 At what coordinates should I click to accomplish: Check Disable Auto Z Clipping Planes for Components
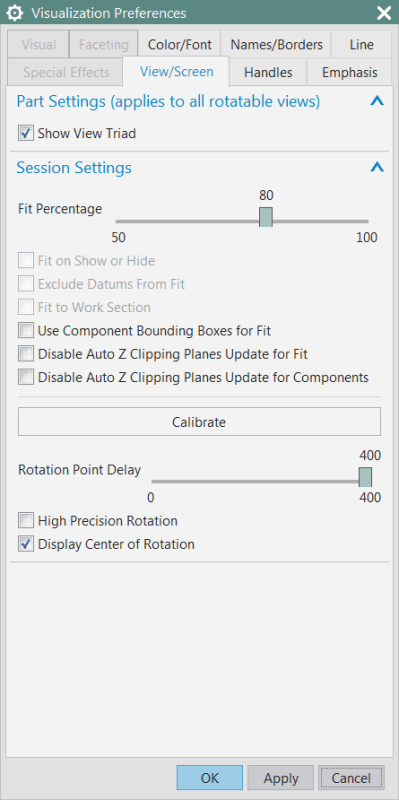point(26,378)
